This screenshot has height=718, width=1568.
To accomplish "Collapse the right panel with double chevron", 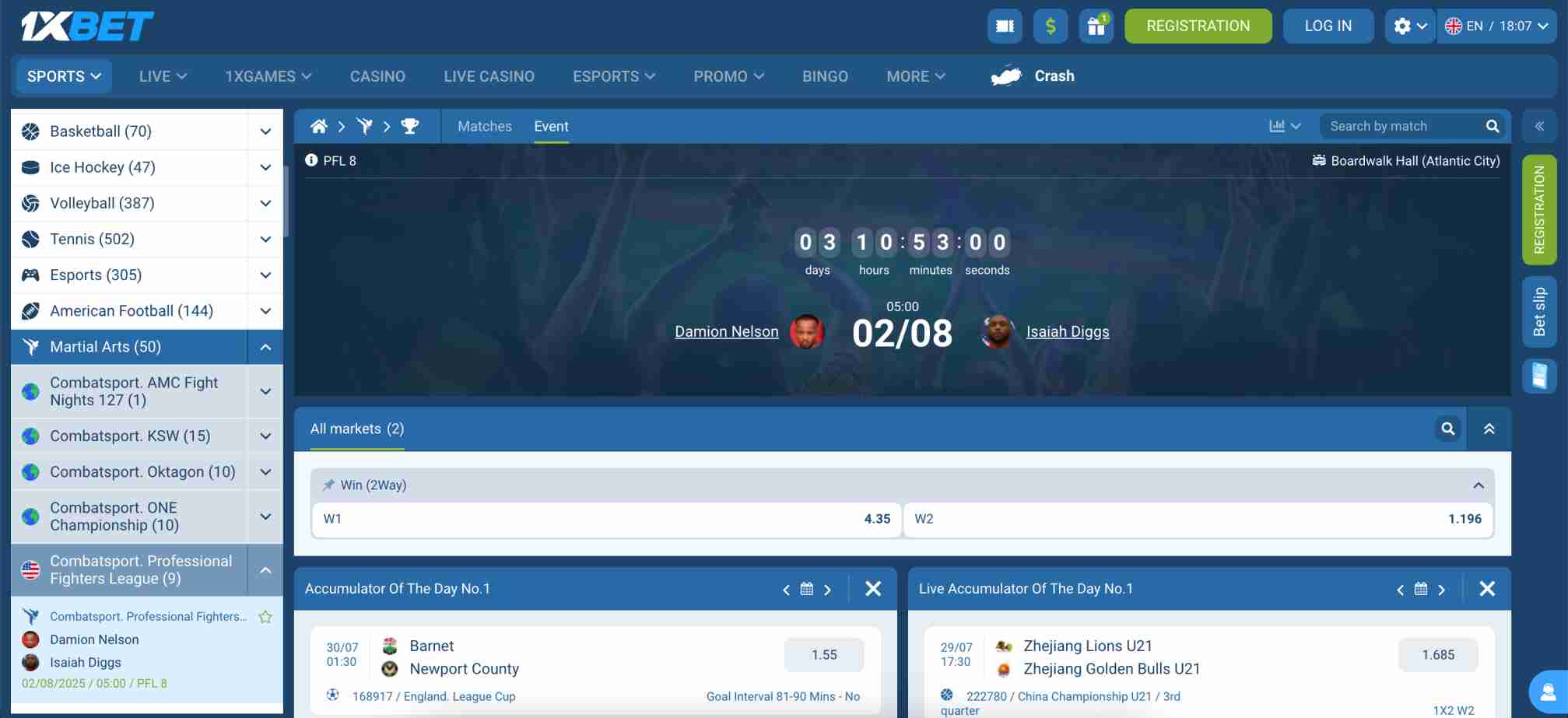I will pyautogui.click(x=1539, y=126).
